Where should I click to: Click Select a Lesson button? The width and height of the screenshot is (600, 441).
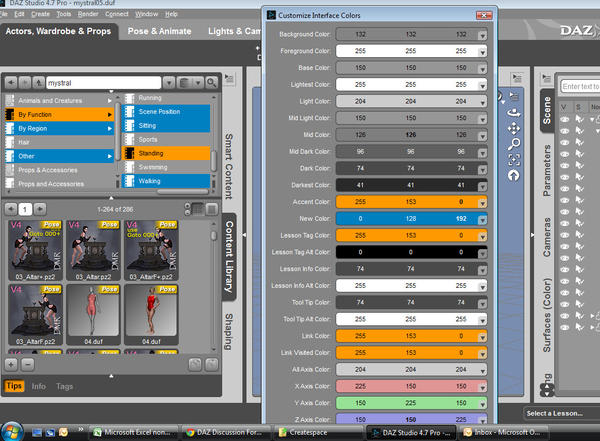pyautogui.click(x=555, y=413)
